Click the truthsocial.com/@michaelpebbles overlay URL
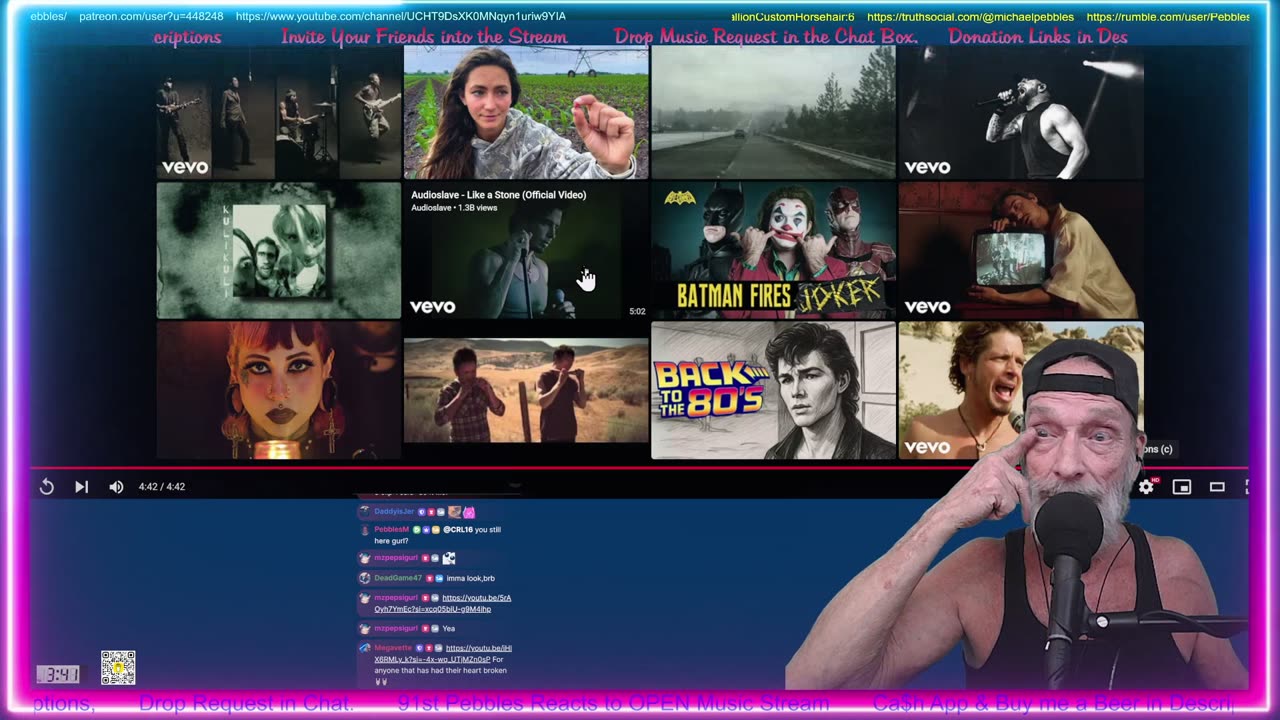 (x=970, y=17)
